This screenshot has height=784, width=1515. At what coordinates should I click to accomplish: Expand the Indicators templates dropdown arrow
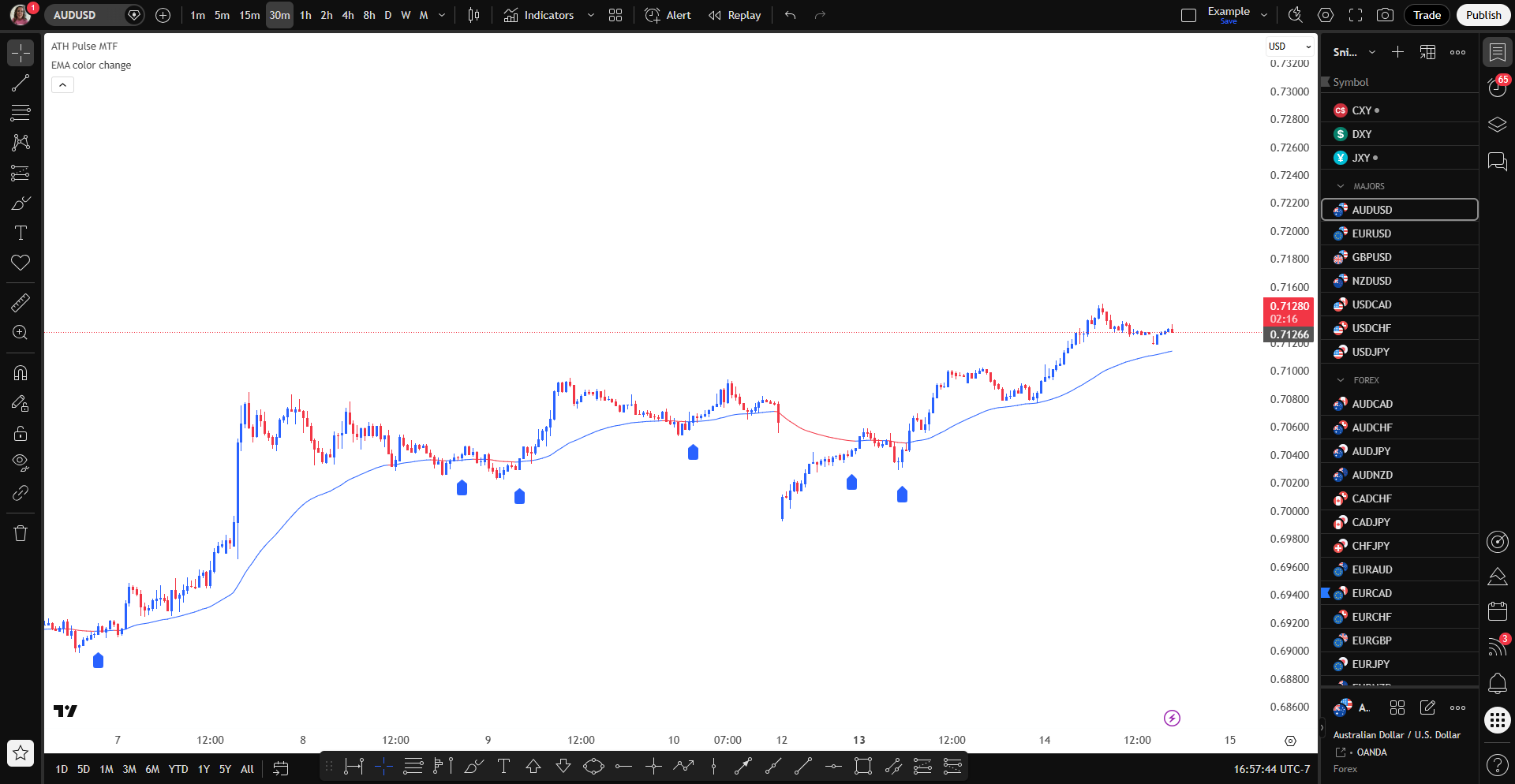tap(590, 15)
